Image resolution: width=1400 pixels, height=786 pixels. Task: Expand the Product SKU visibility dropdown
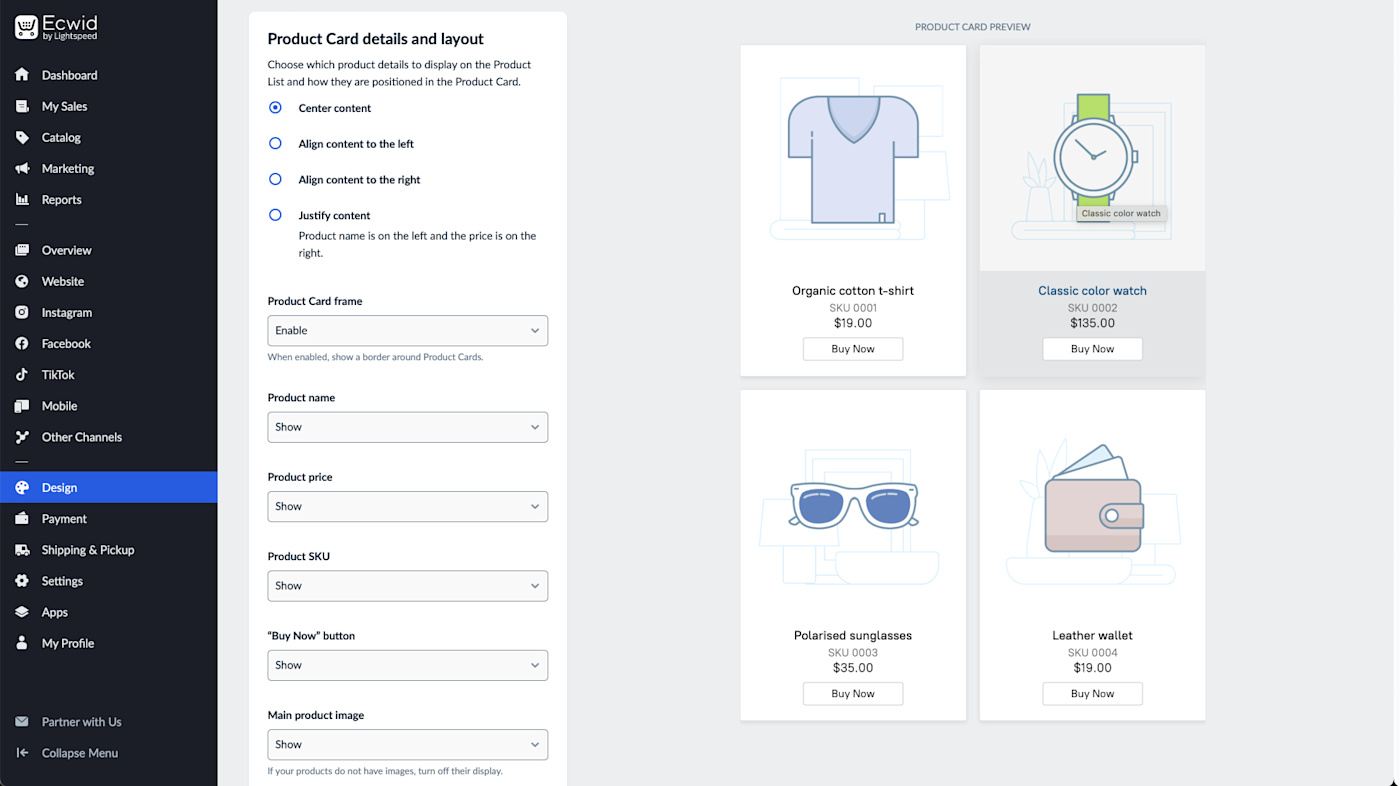coord(407,585)
